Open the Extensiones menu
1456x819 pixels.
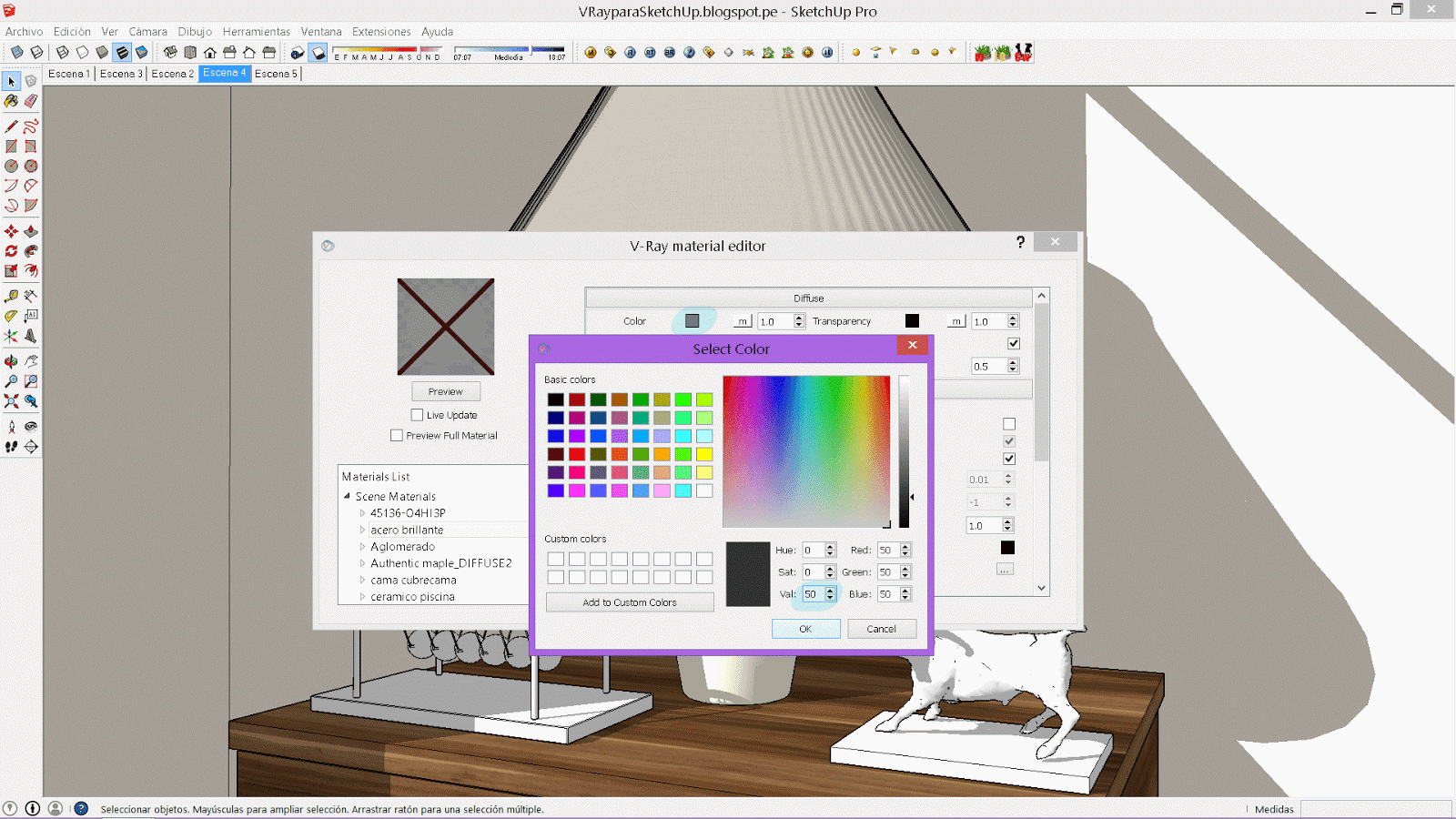coord(381,31)
